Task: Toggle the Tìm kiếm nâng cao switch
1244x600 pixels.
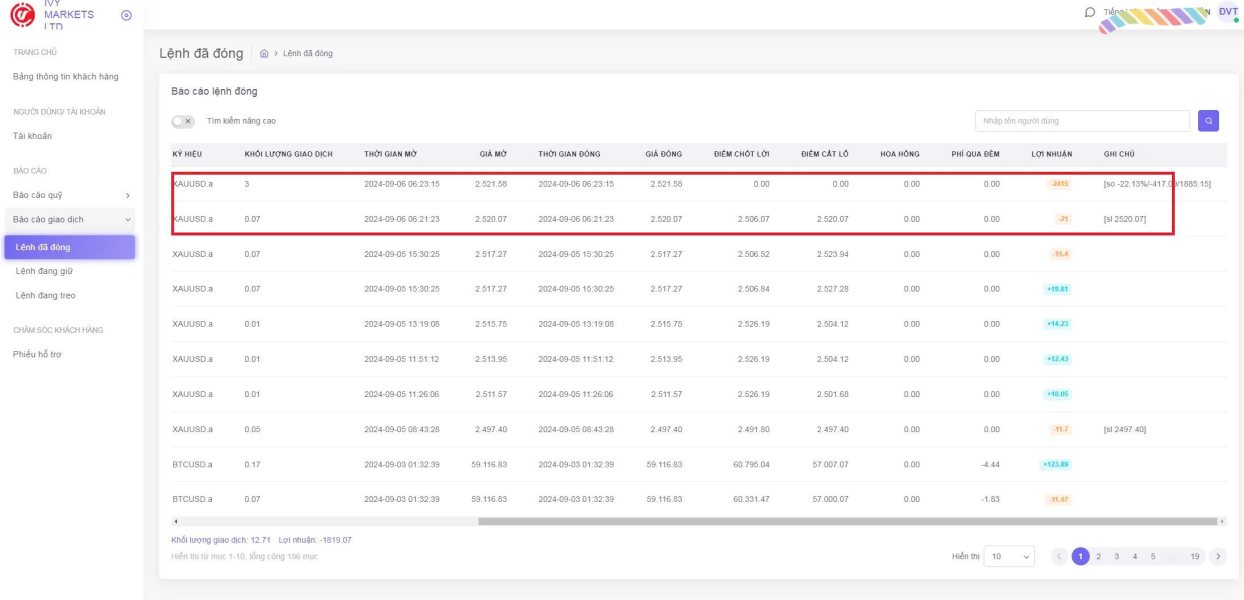Action: click(182, 121)
